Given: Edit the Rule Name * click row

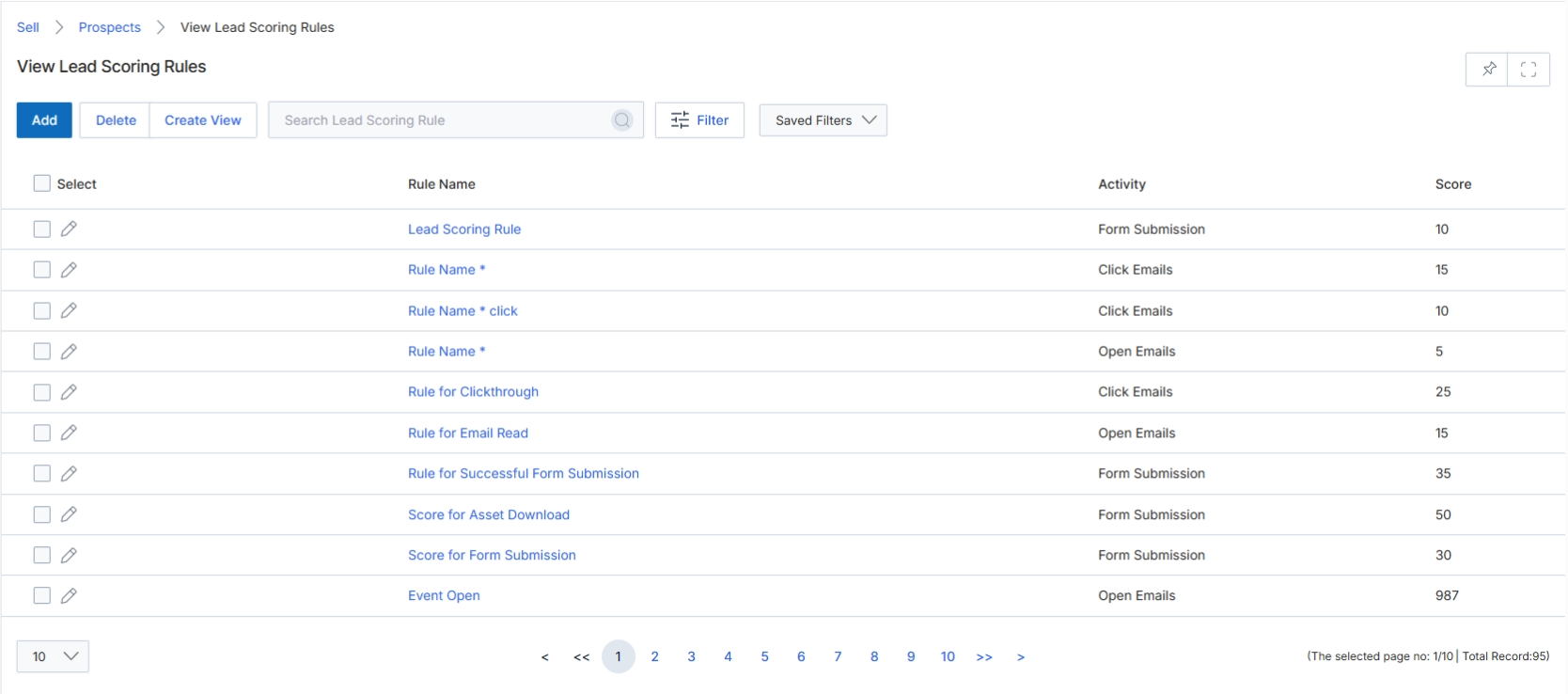Looking at the screenshot, I should (69, 310).
